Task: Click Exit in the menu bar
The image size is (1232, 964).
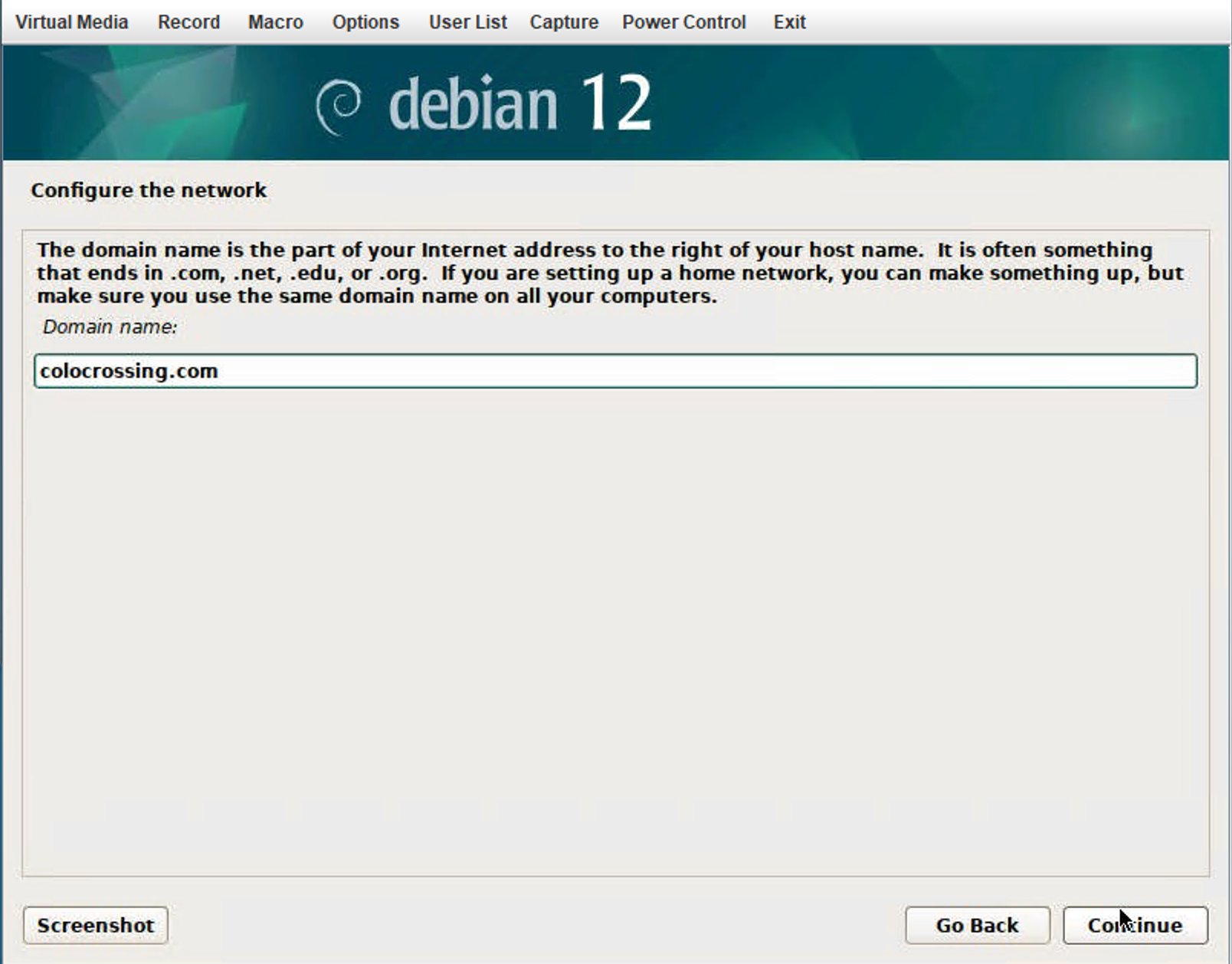Action: pyautogui.click(x=789, y=22)
